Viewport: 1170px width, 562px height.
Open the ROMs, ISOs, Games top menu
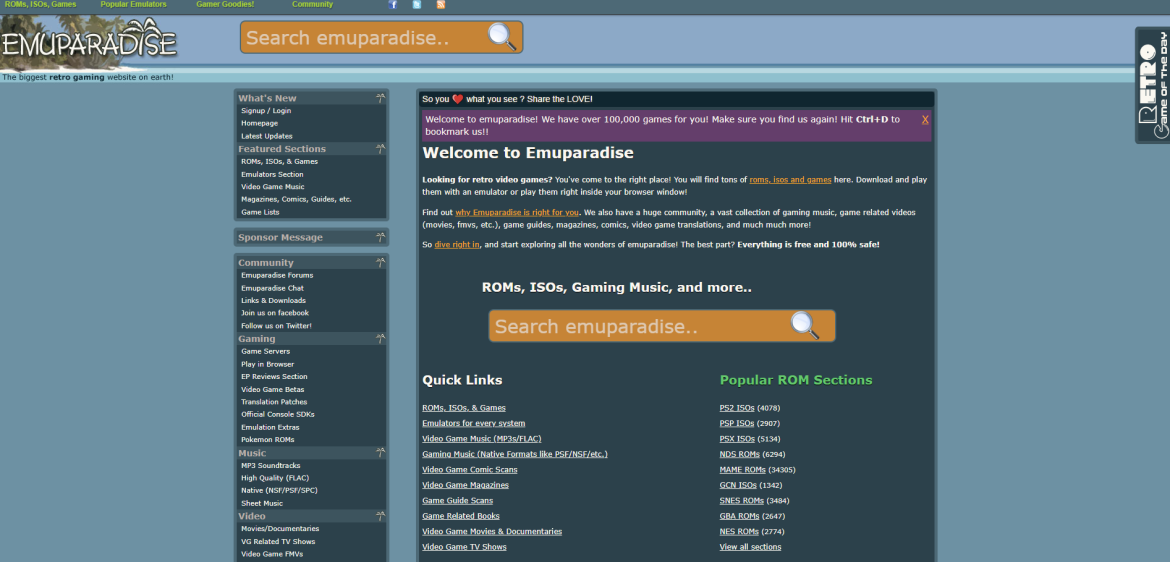[40, 4]
